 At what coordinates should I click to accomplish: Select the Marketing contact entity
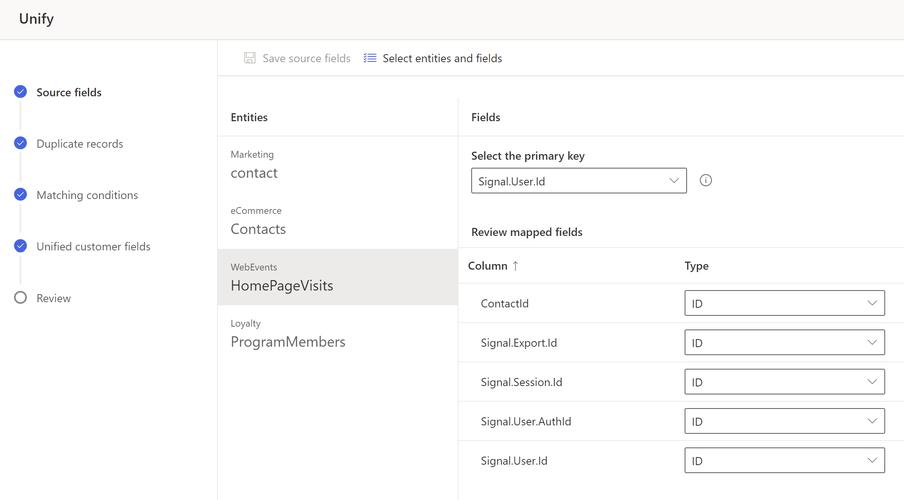338,165
